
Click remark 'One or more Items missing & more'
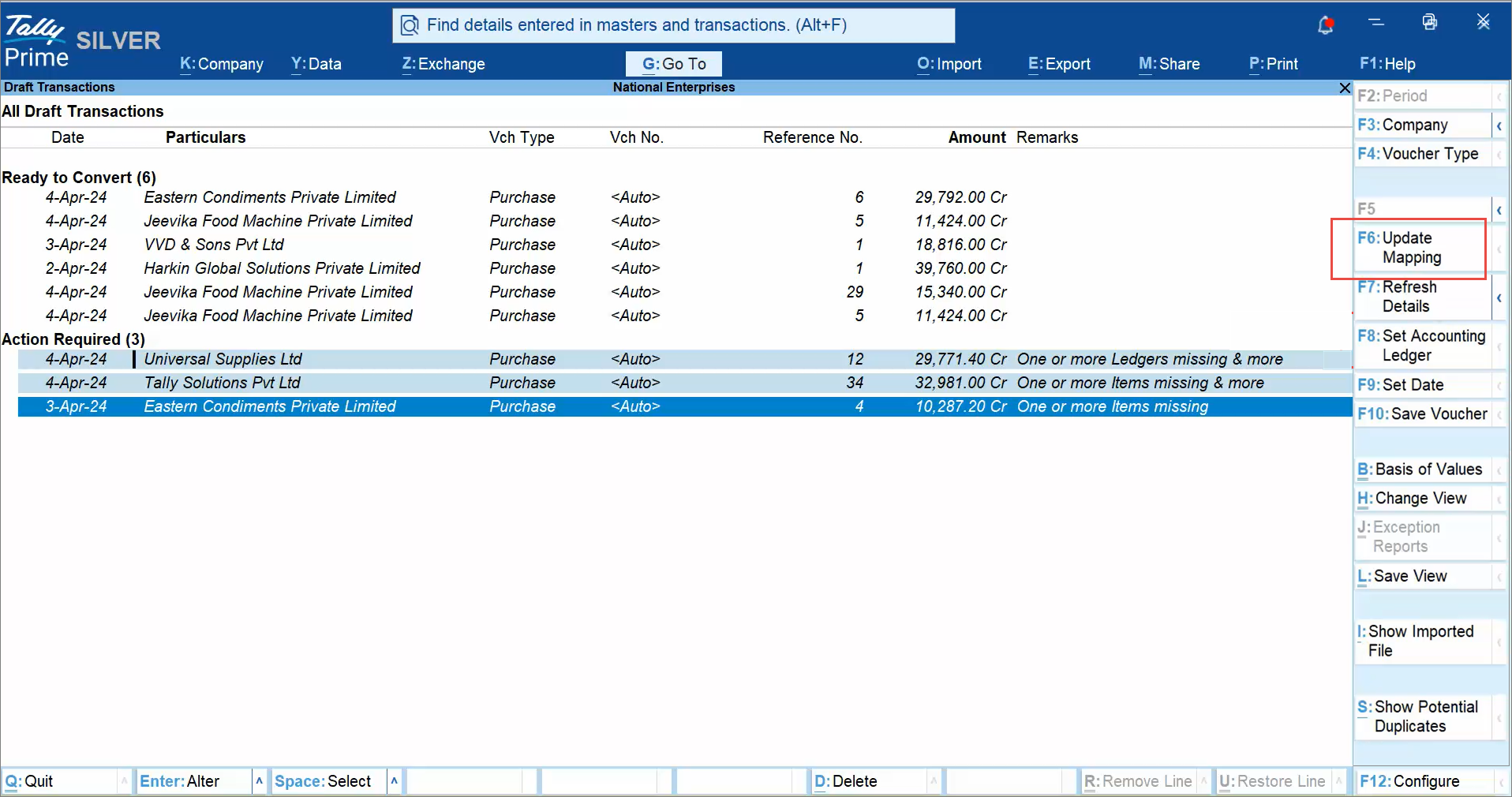tap(1140, 383)
